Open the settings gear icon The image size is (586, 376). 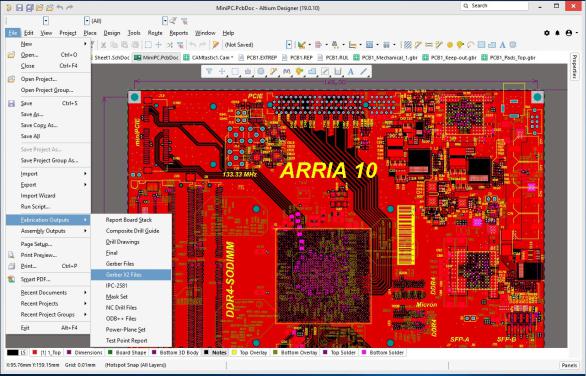tap(547, 33)
